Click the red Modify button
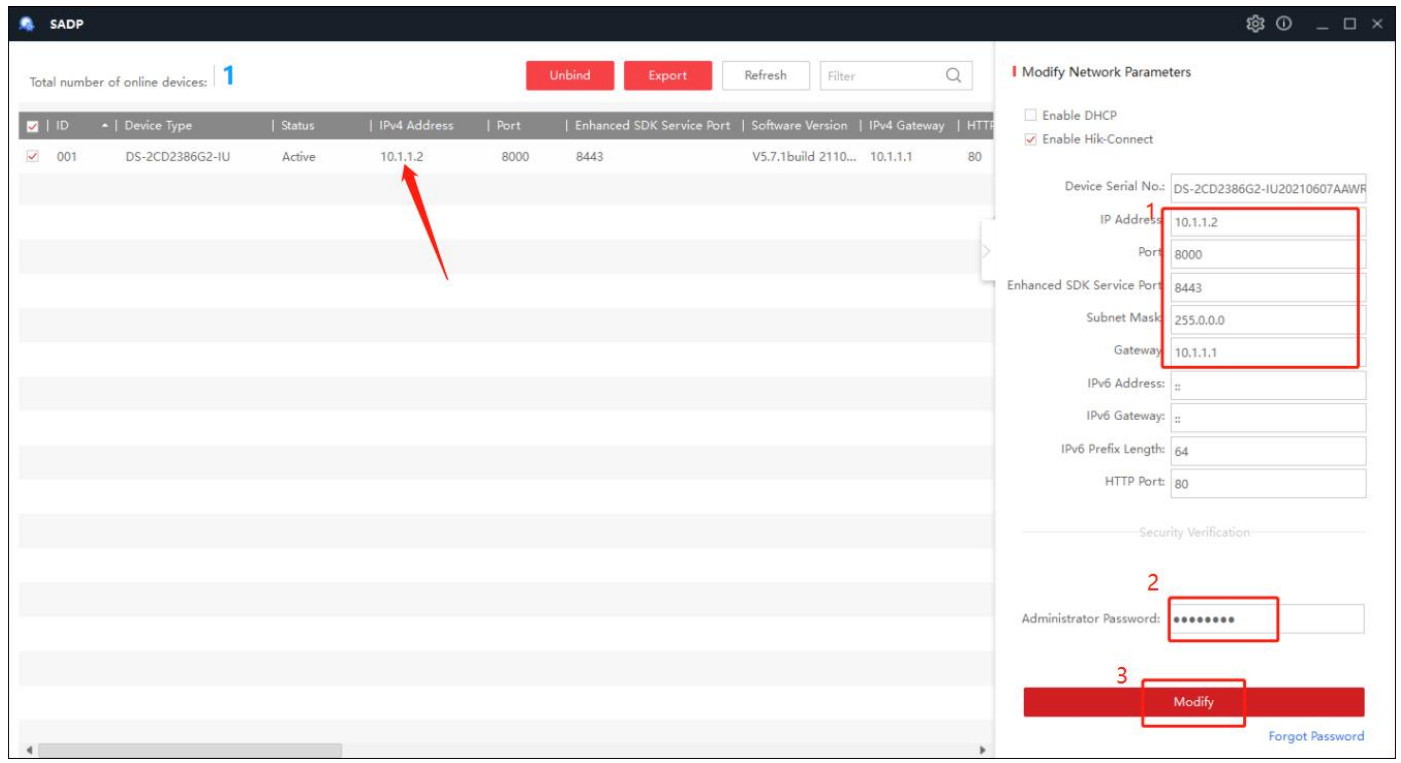Screen dimensions: 1401x763 click(1193, 702)
